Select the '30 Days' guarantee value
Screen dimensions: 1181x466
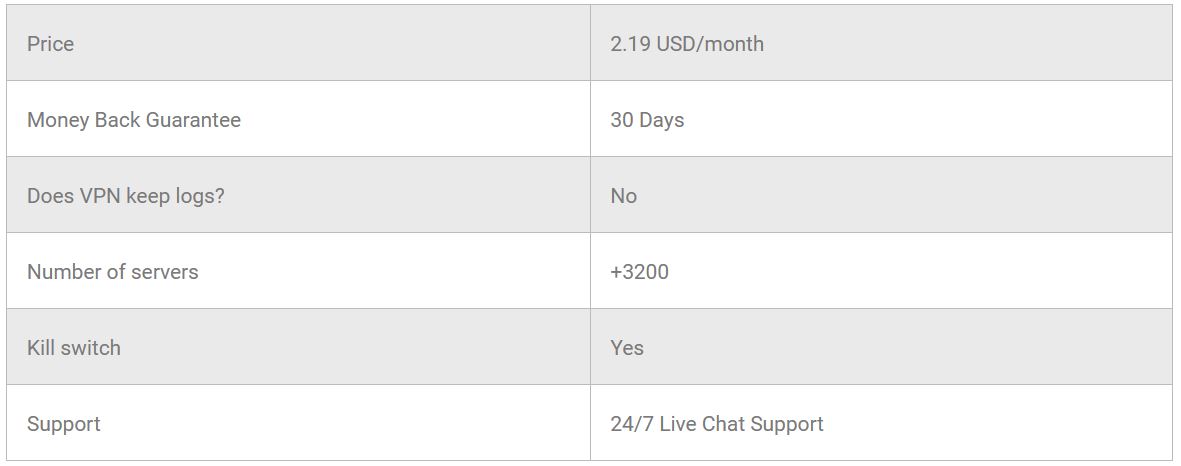647,120
